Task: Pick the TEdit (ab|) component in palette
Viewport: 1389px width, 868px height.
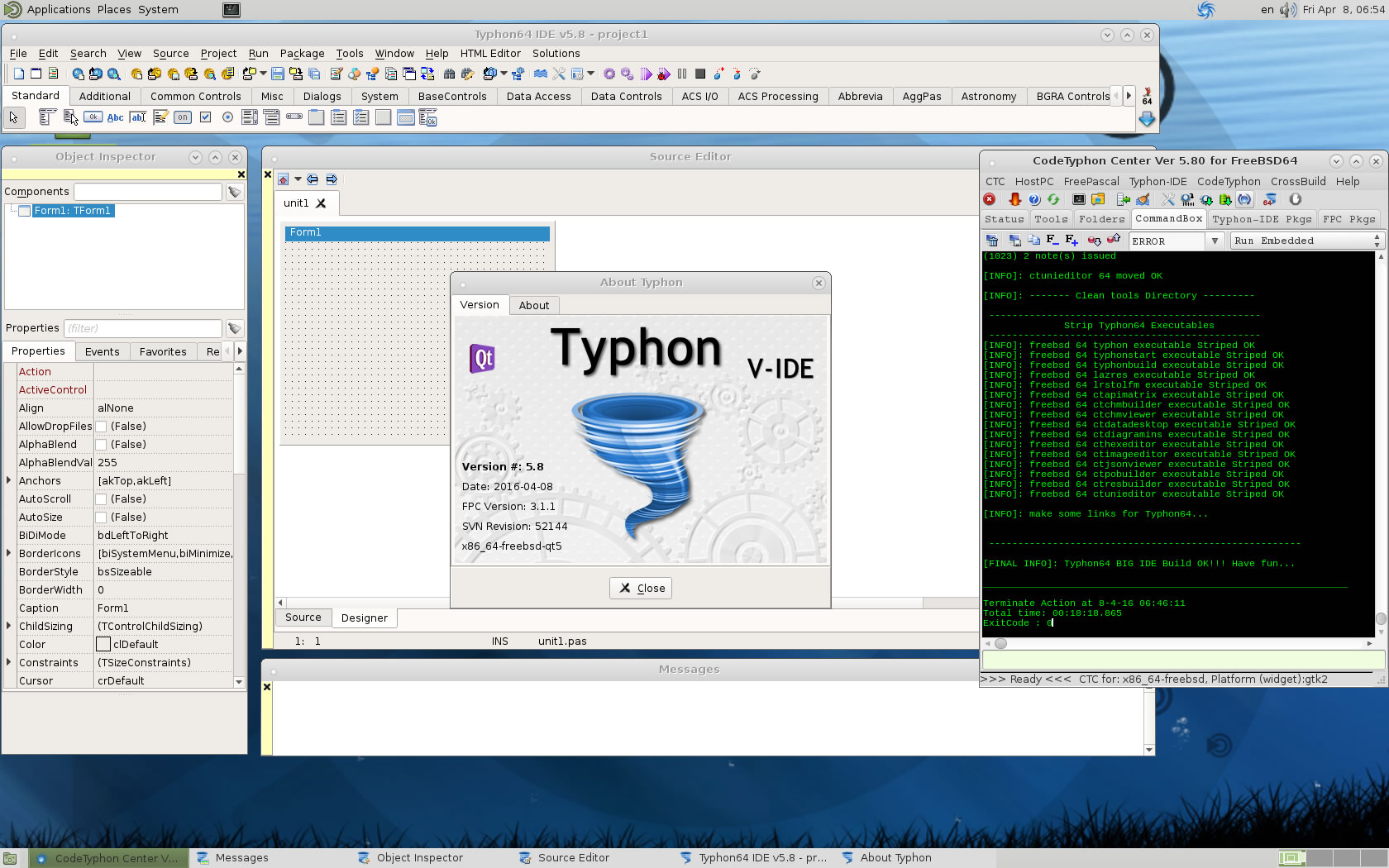Action: (x=138, y=117)
